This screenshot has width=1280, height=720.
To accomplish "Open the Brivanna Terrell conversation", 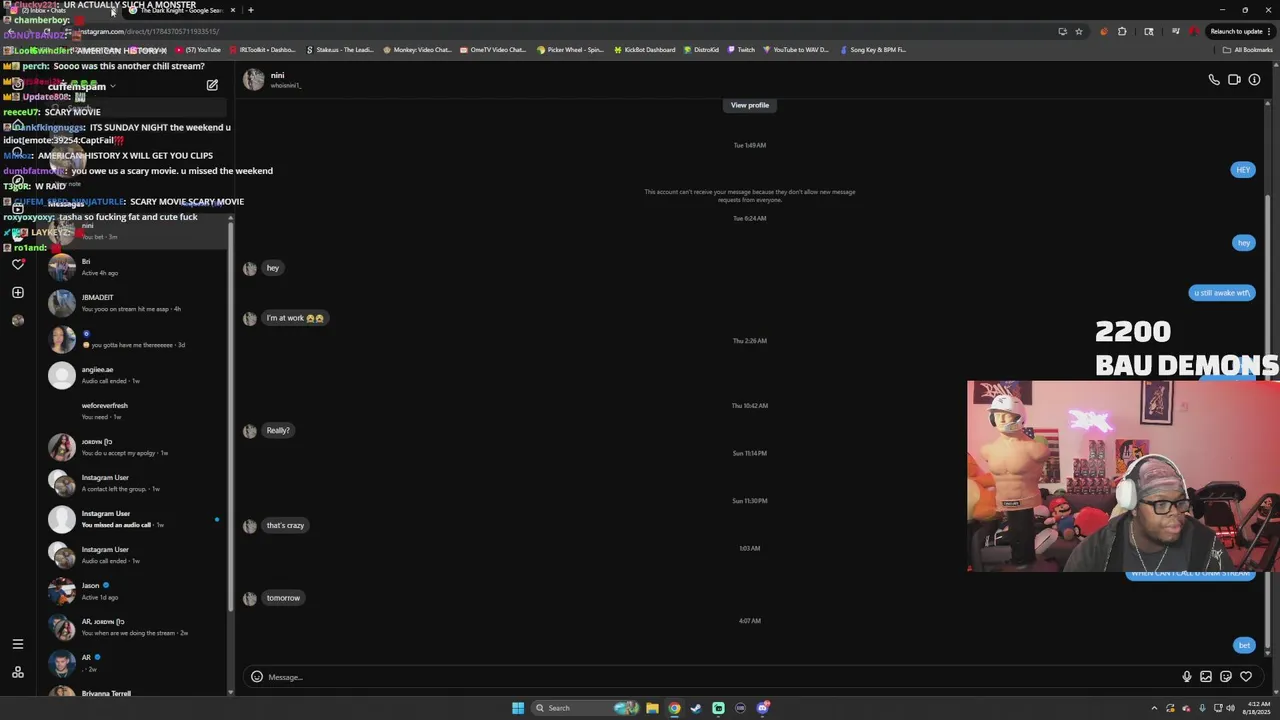I will point(133,691).
